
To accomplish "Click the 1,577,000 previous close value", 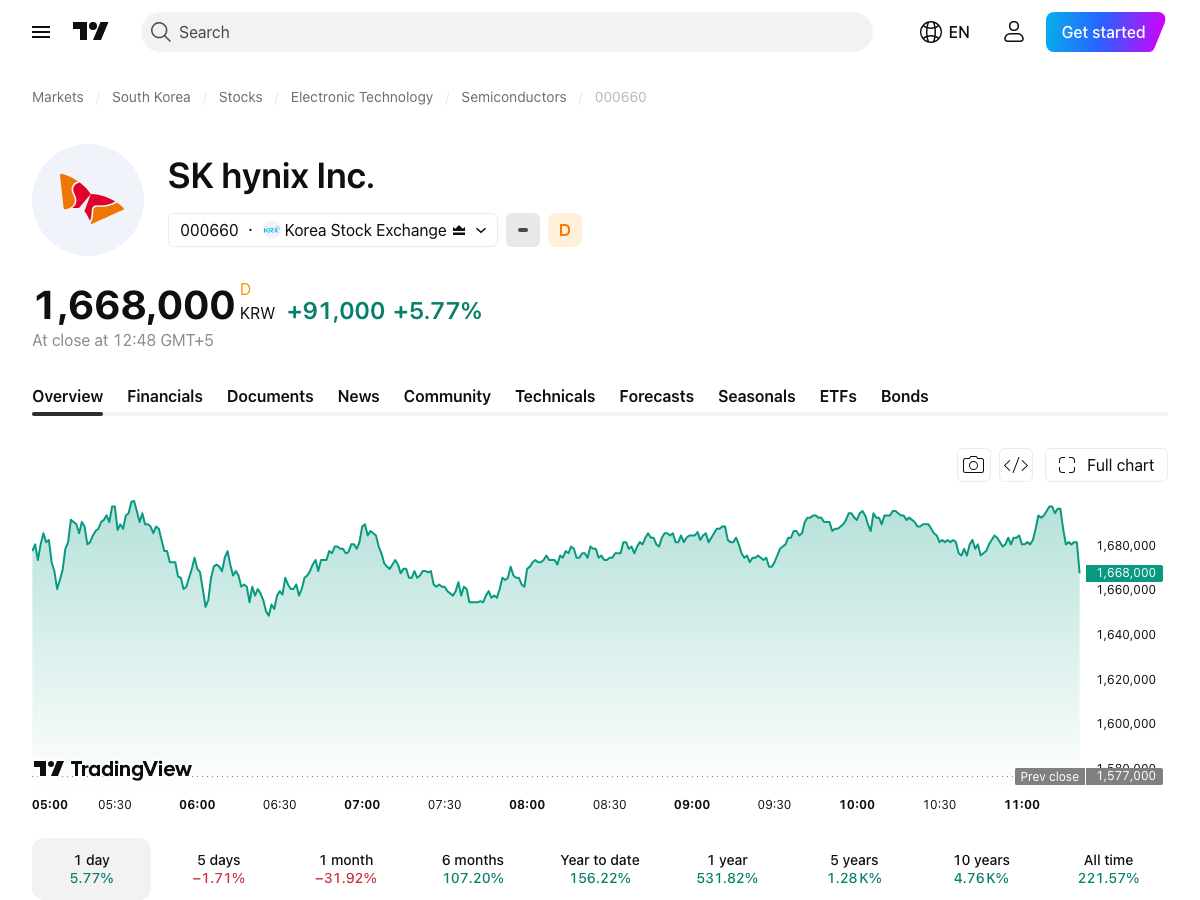I will pyautogui.click(x=1125, y=776).
